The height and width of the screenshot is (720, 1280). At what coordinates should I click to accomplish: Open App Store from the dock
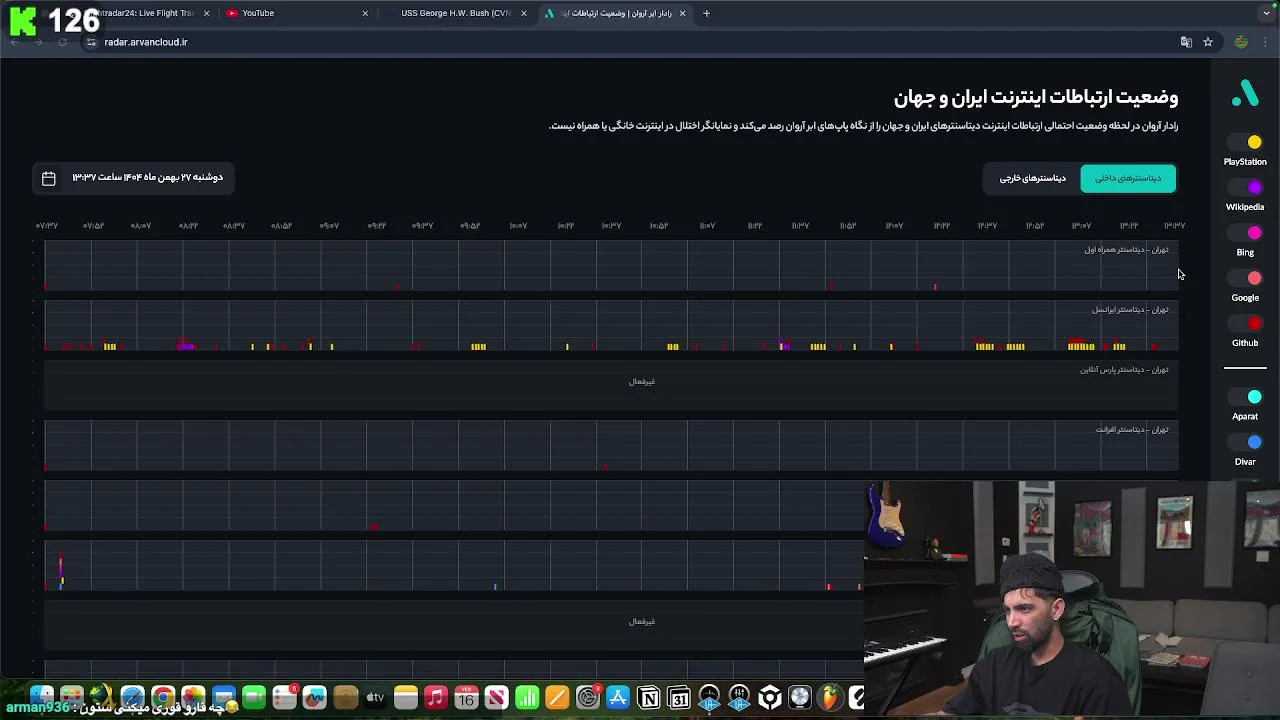pos(618,697)
